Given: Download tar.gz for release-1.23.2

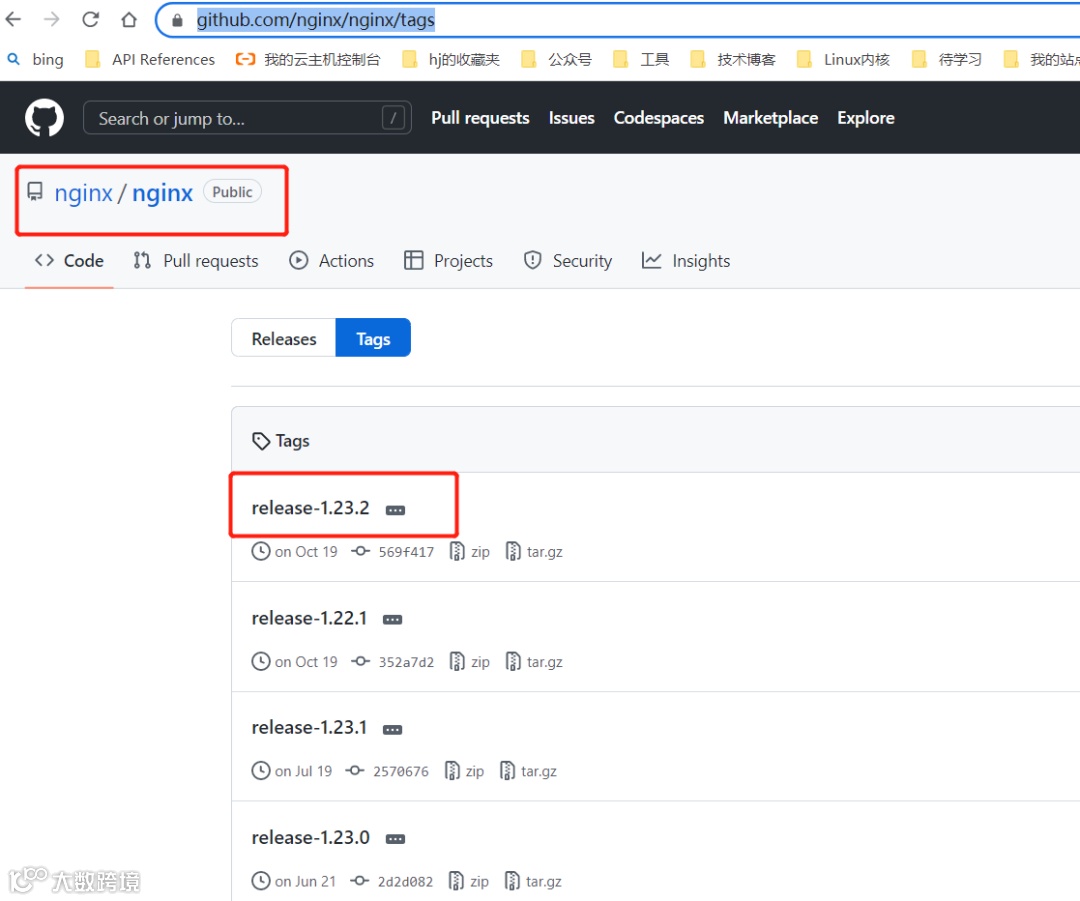Looking at the screenshot, I should point(534,552).
